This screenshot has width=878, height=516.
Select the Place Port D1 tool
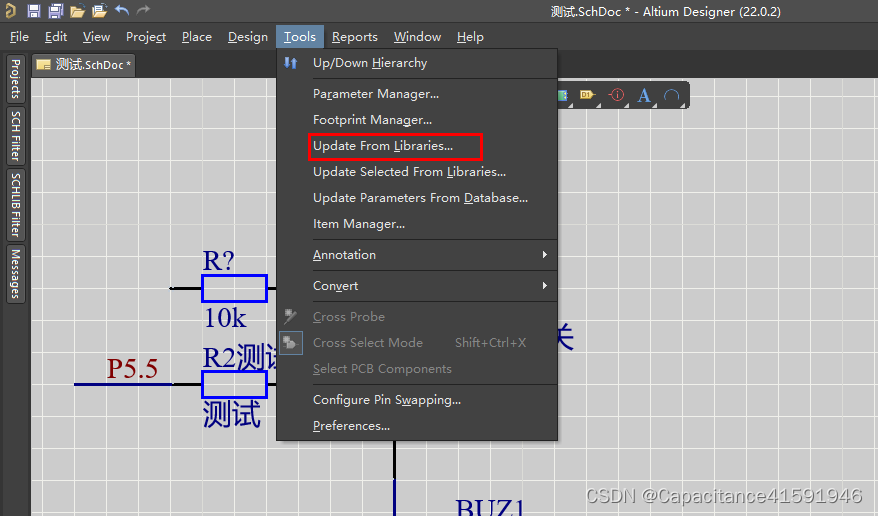tap(586, 95)
